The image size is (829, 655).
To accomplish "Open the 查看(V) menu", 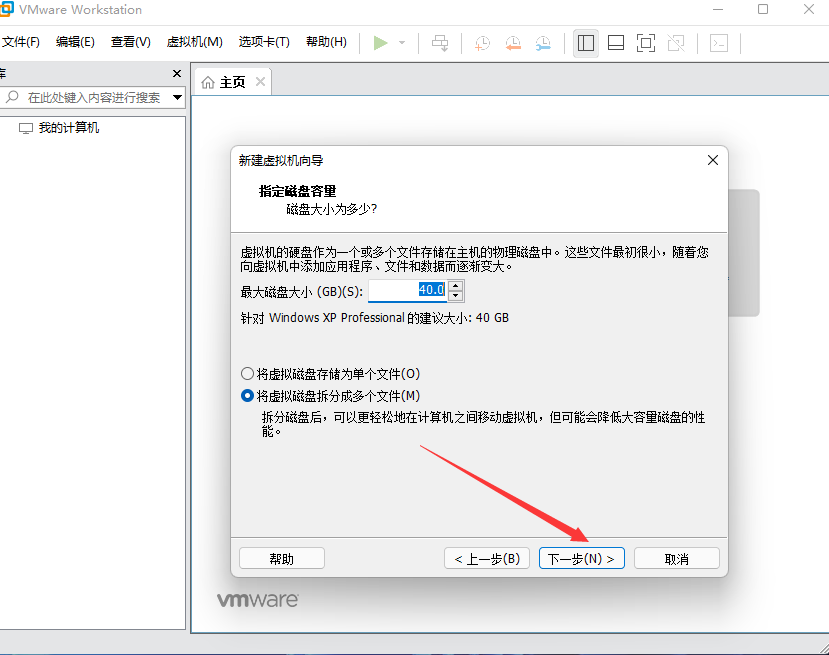I will [130, 42].
